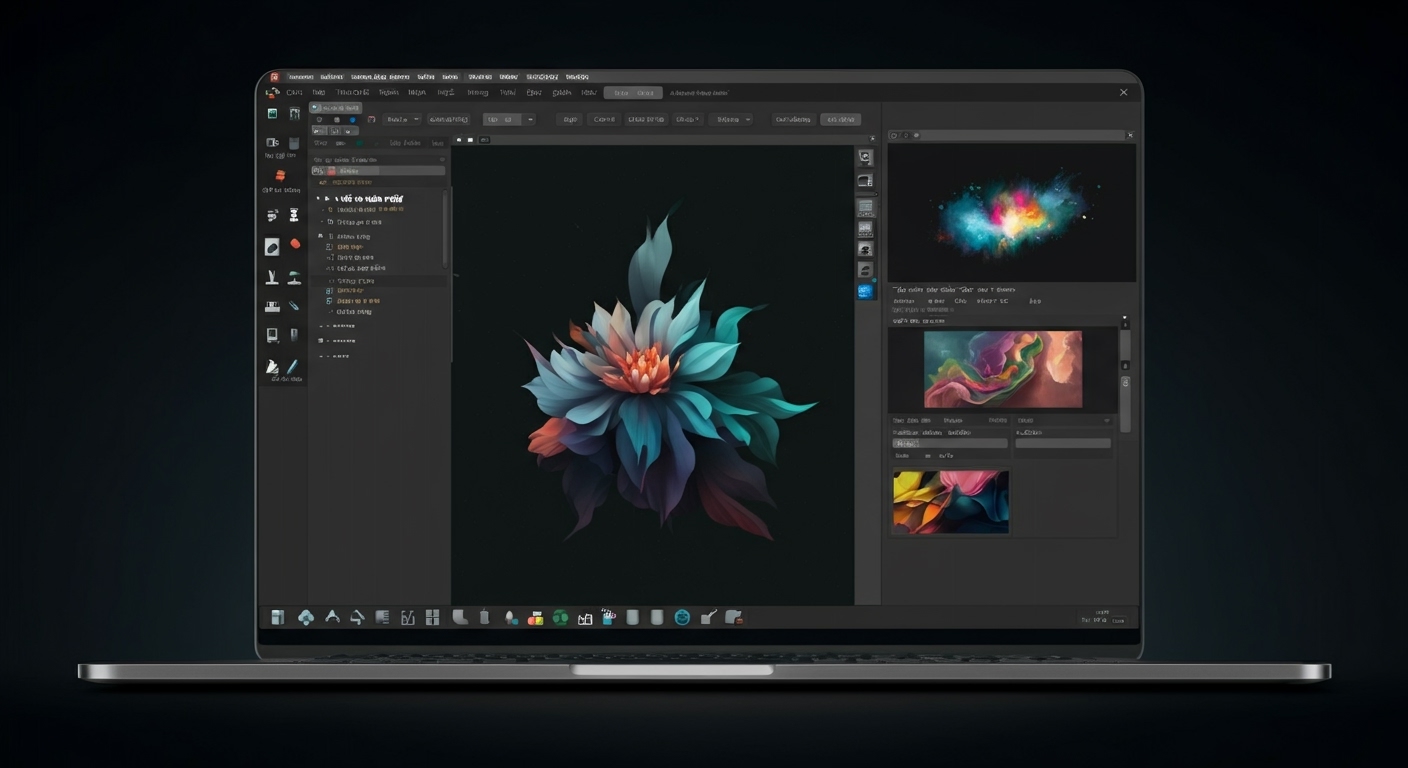The height and width of the screenshot is (768, 1408).
Task: Toggle the visibility eye in the layers panel header
Action: tap(441, 160)
